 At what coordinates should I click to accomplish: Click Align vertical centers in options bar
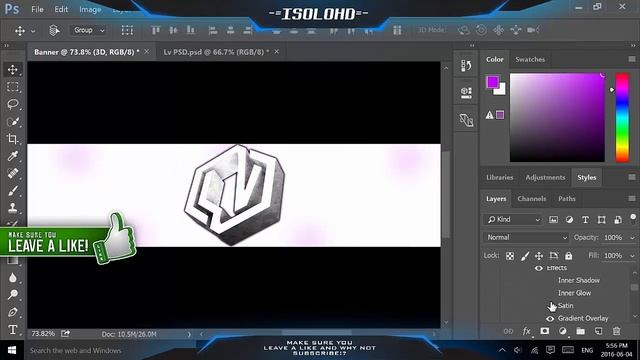(x=173, y=30)
